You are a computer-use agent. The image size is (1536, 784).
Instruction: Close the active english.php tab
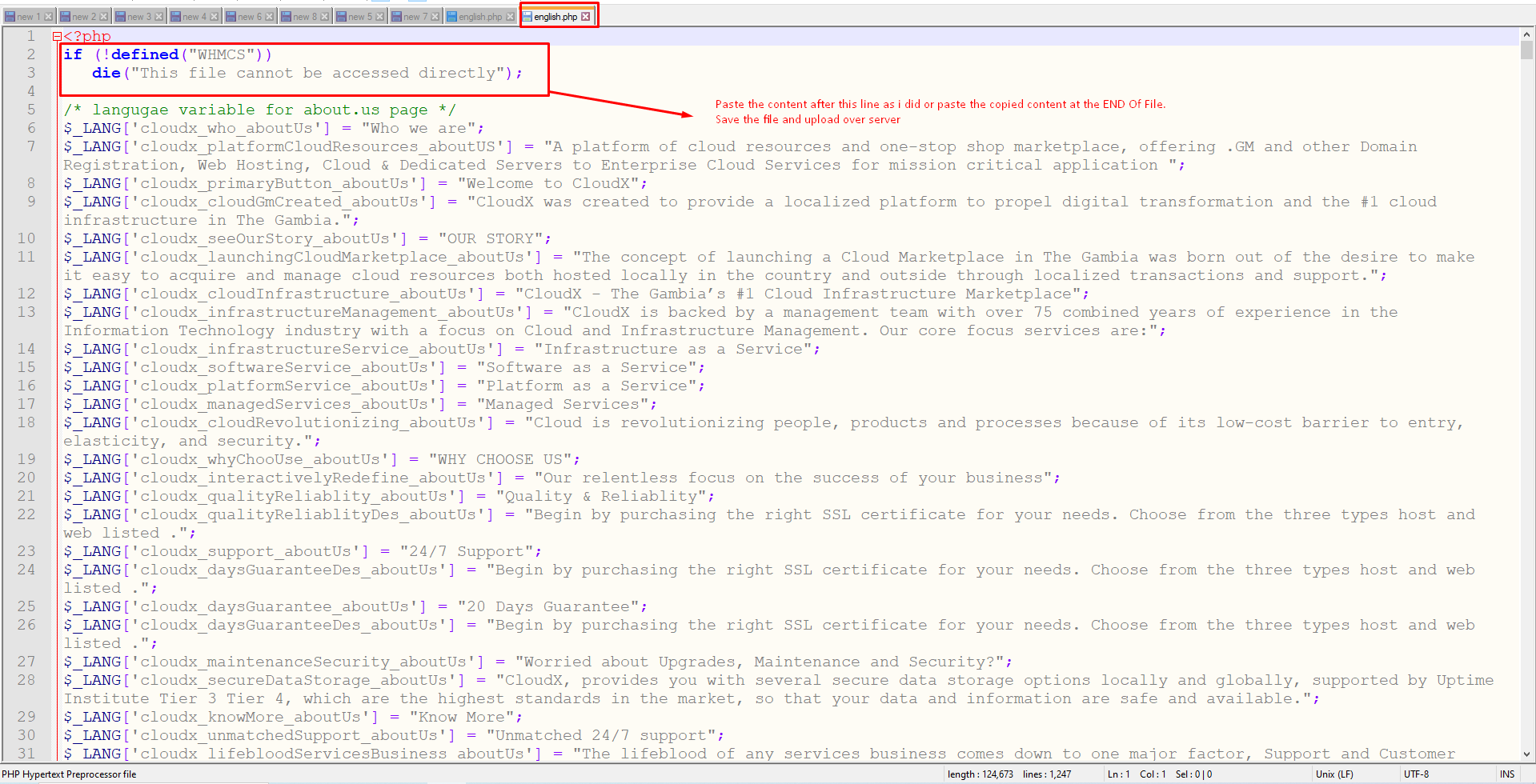click(586, 17)
